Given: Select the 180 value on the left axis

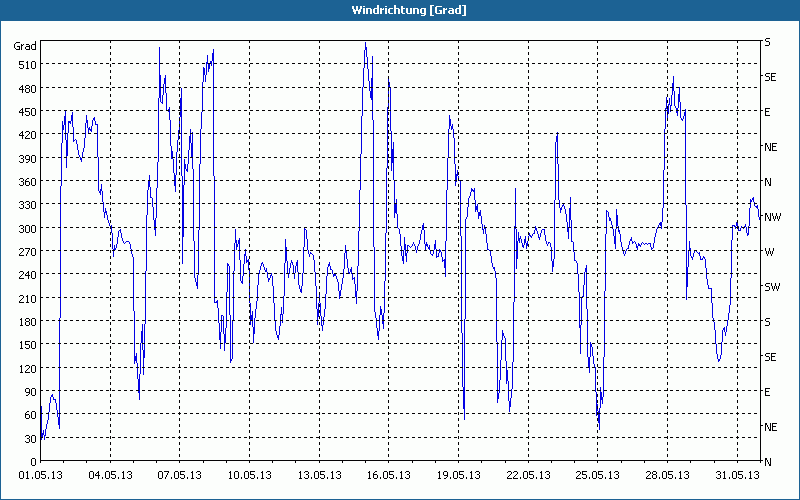Looking at the screenshot, I should (28, 322).
